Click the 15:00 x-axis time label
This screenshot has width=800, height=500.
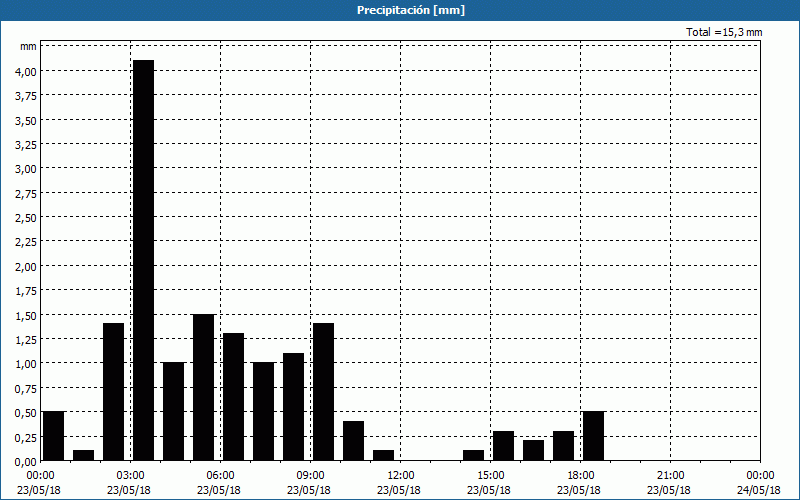pyautogui.click(x=491, y=476)
